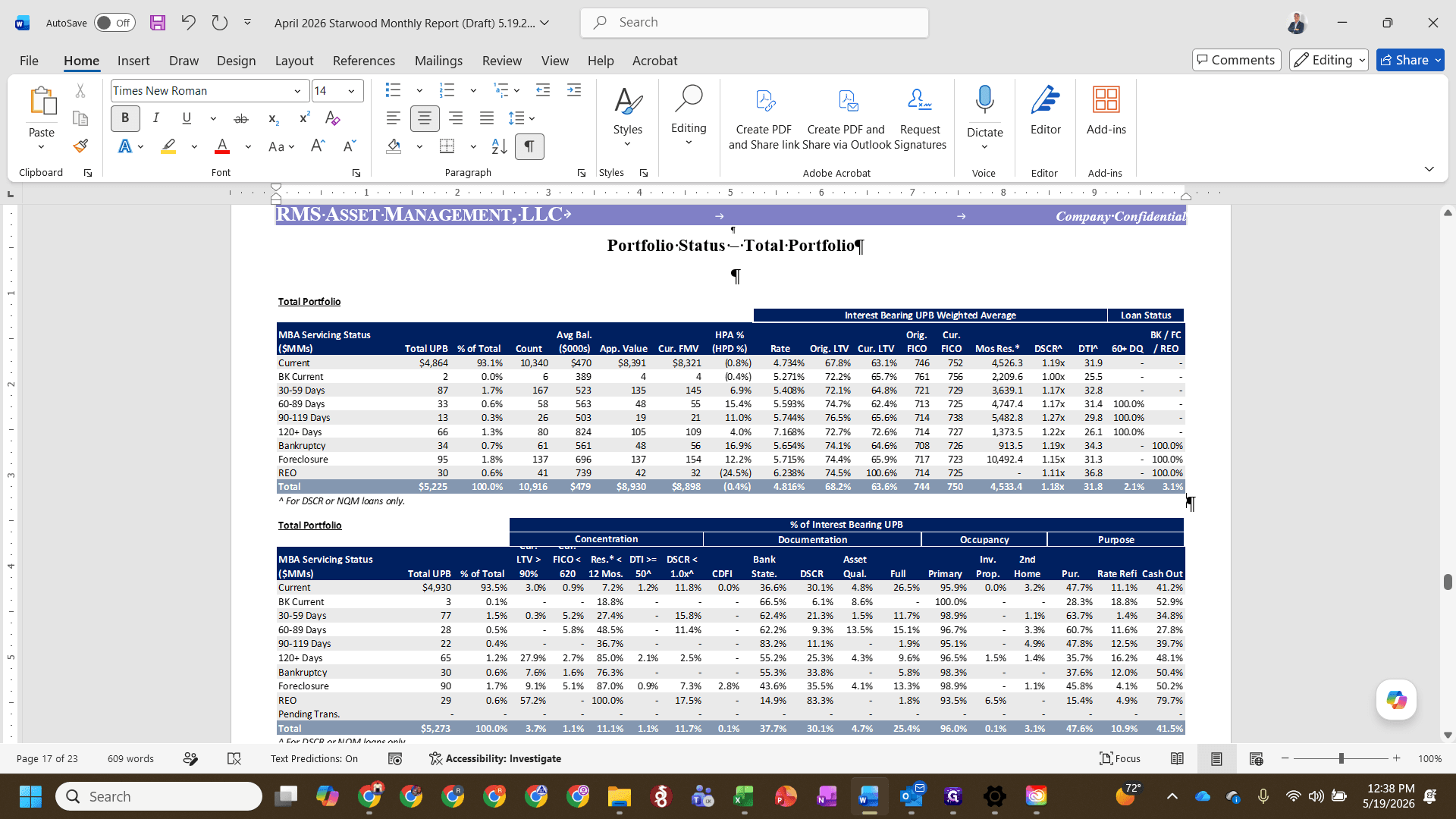Screen dimensions: 1456x819
Task: Click Create PDF and Share link
Action: pyautogui.click(x=764, y=118)
